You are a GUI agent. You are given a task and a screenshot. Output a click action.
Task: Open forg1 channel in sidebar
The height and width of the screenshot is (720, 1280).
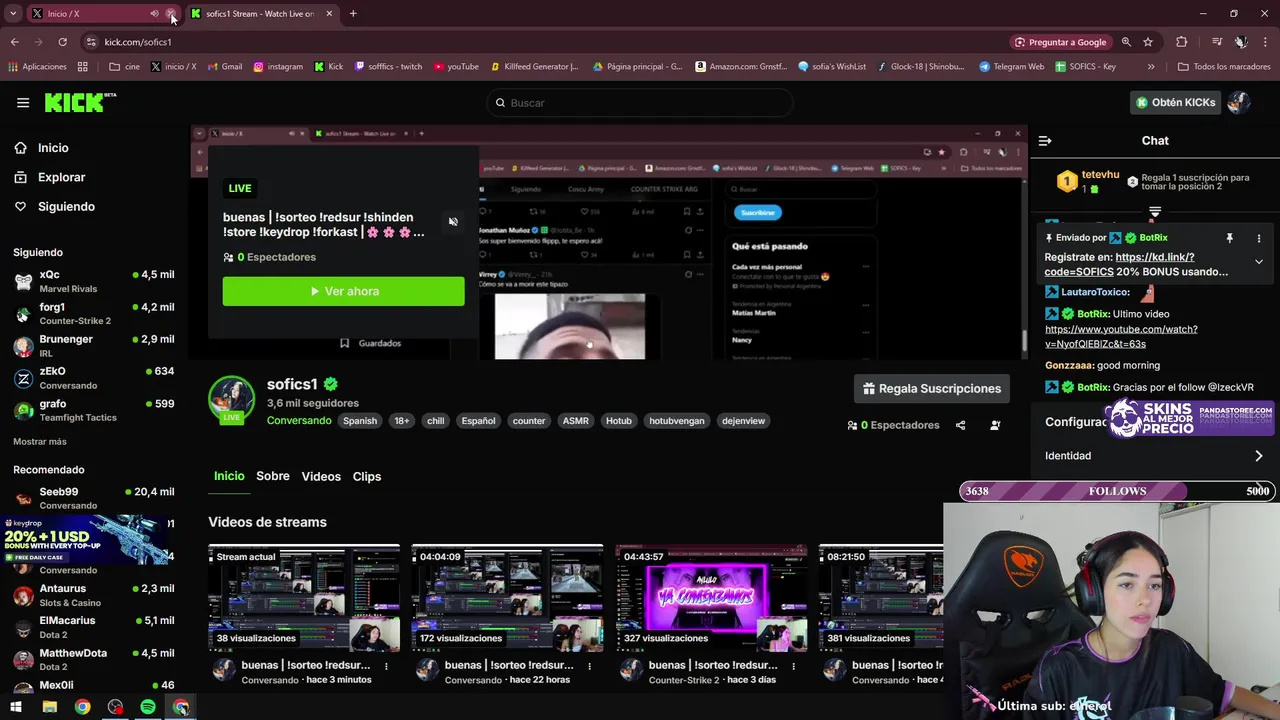coord(93,313)
